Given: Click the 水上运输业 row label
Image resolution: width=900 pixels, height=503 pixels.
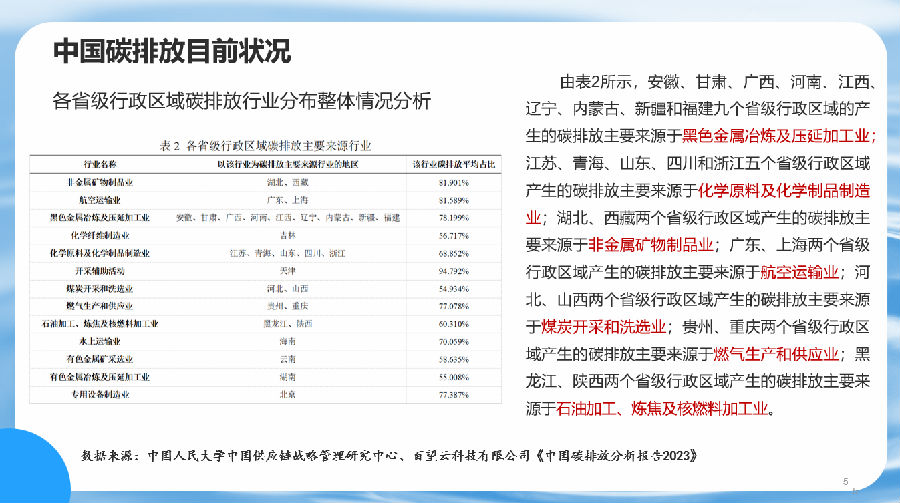Looking at the screenshot, I should [x=100, y=342].
